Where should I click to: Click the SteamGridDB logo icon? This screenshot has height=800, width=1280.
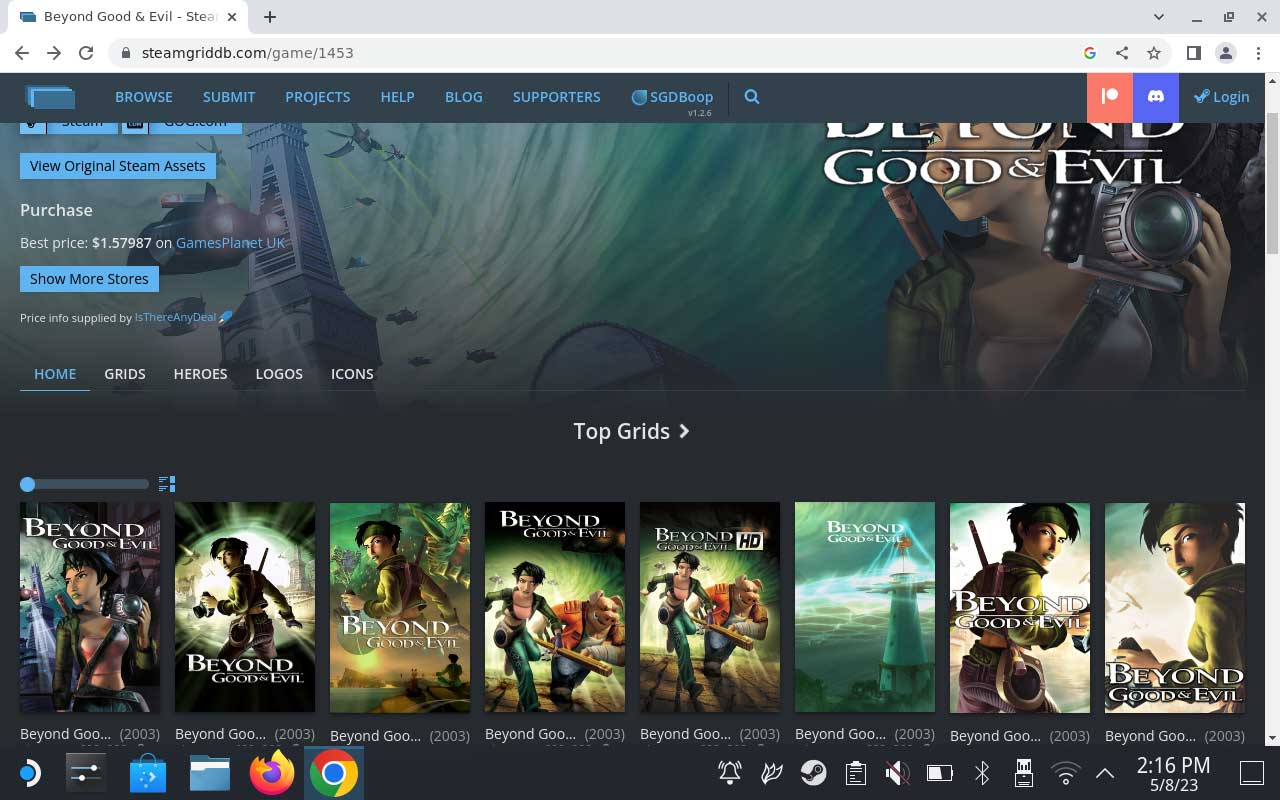[x=51, y=97]
